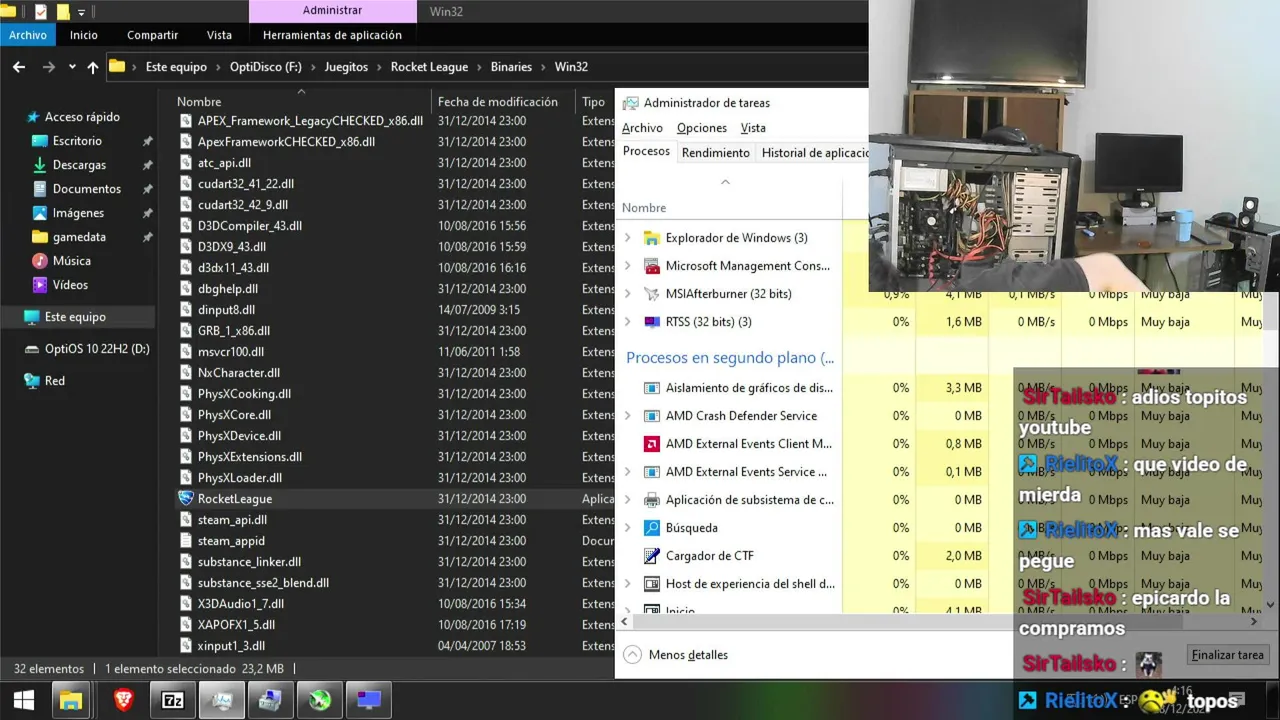This screenshot has height=720, width=1280.
Task: Click Binaries breadcrumb
Action: (x=511, y=67)
